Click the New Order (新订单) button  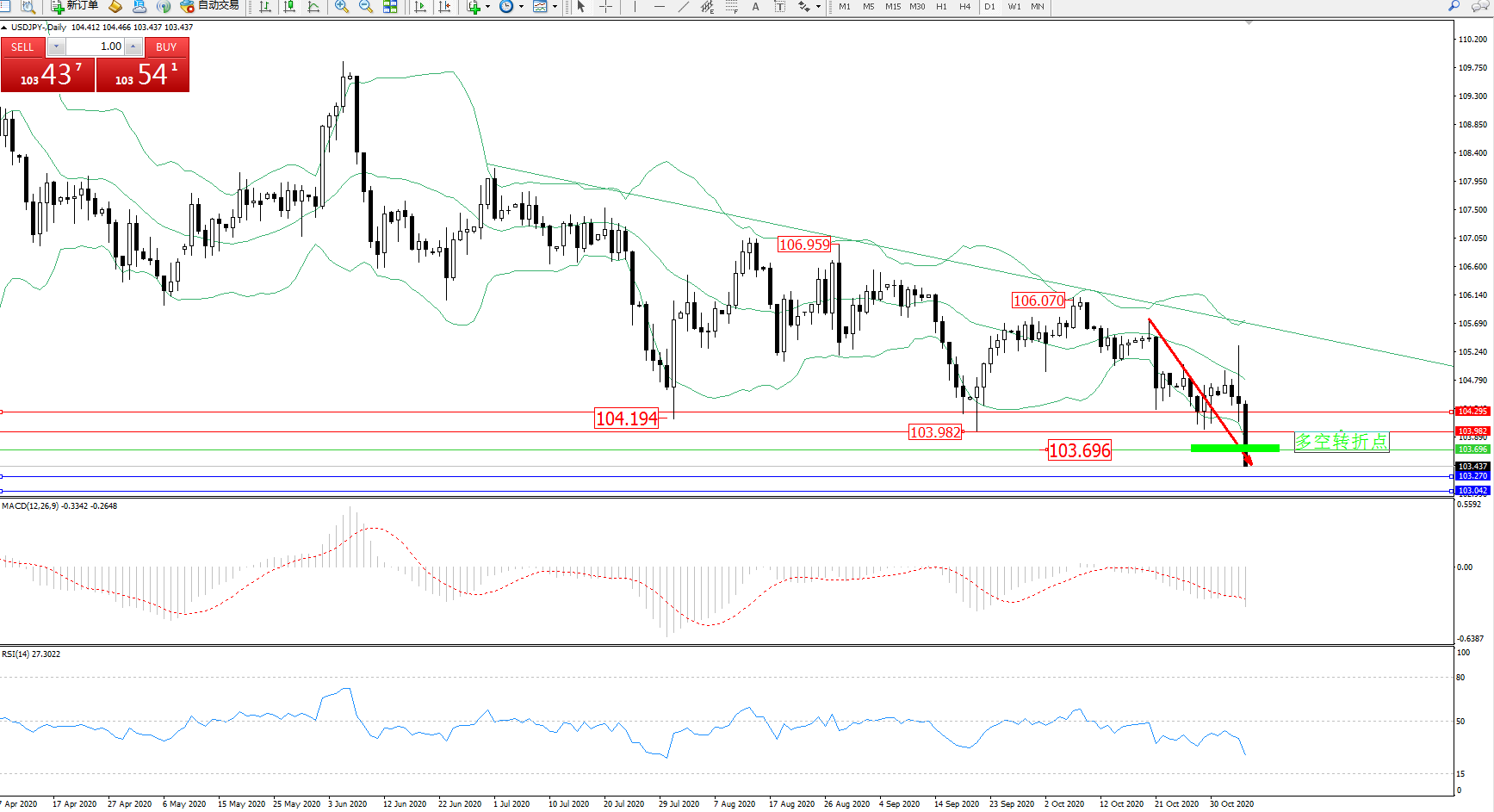point(74,6)
